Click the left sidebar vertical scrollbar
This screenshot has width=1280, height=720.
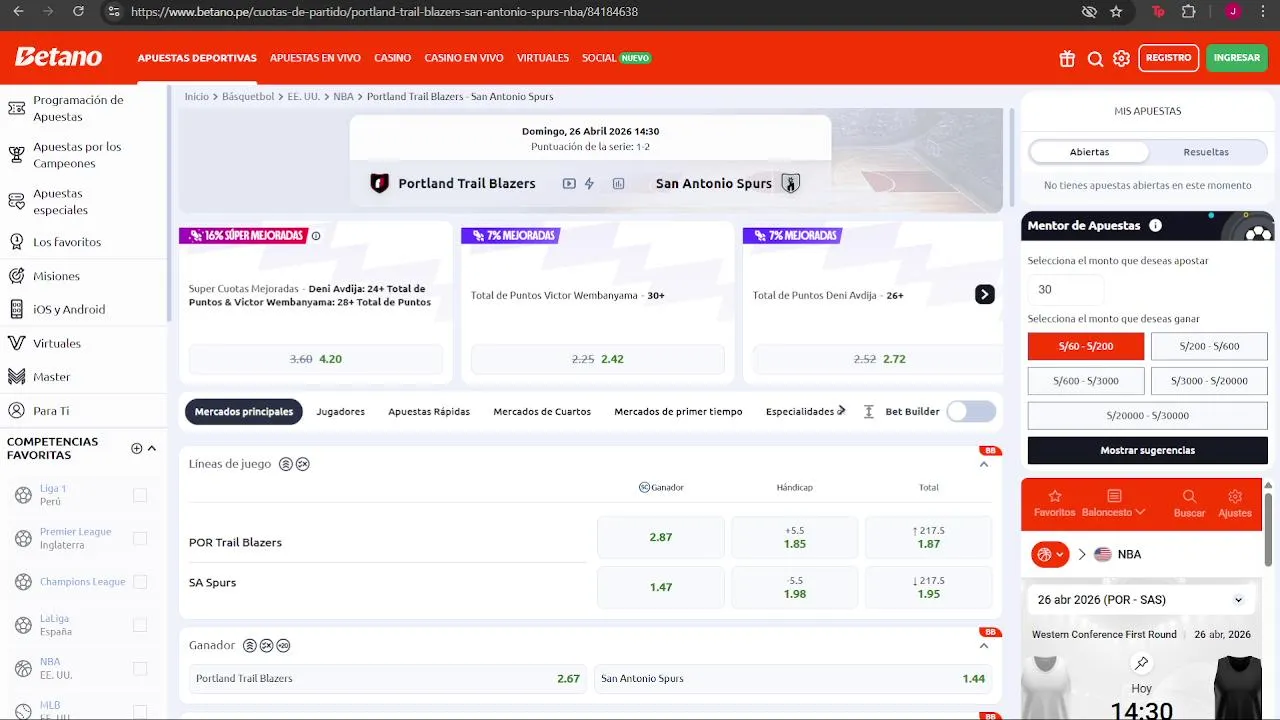(168, 203)
